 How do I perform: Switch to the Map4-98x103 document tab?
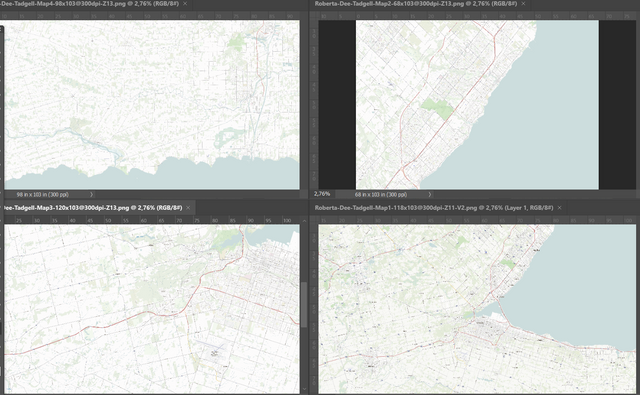pyautogui.click(x=90, y=4)
